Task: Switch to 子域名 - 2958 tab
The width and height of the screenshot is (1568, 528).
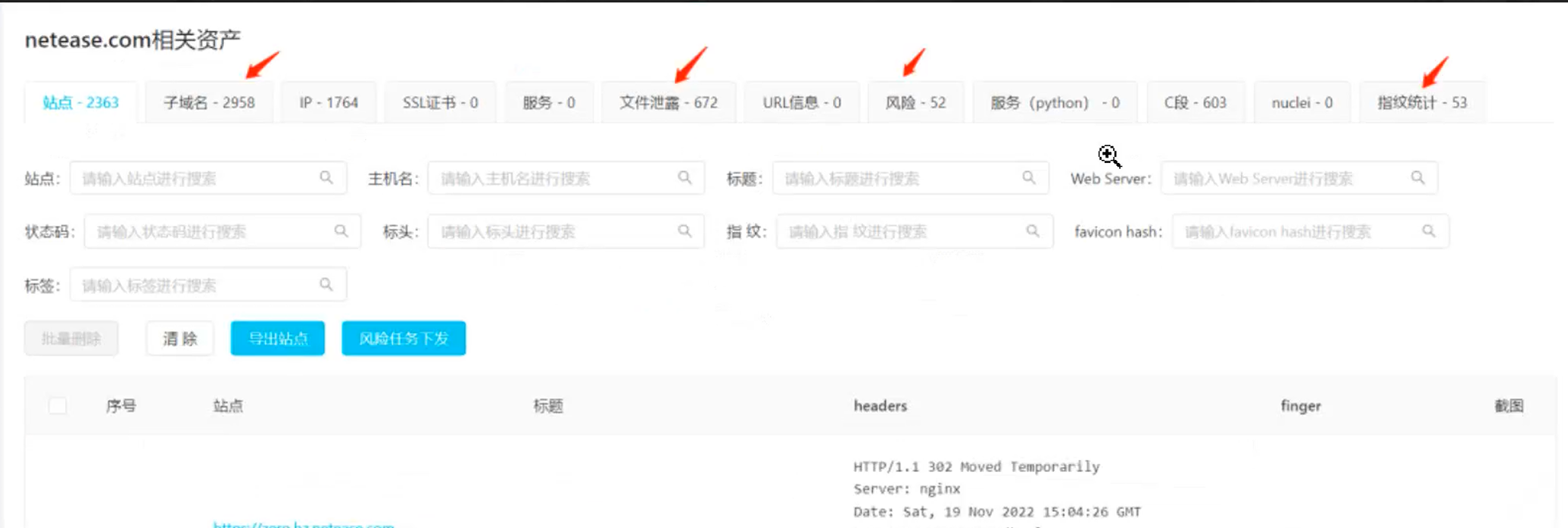Action: (x=209, y=102)
